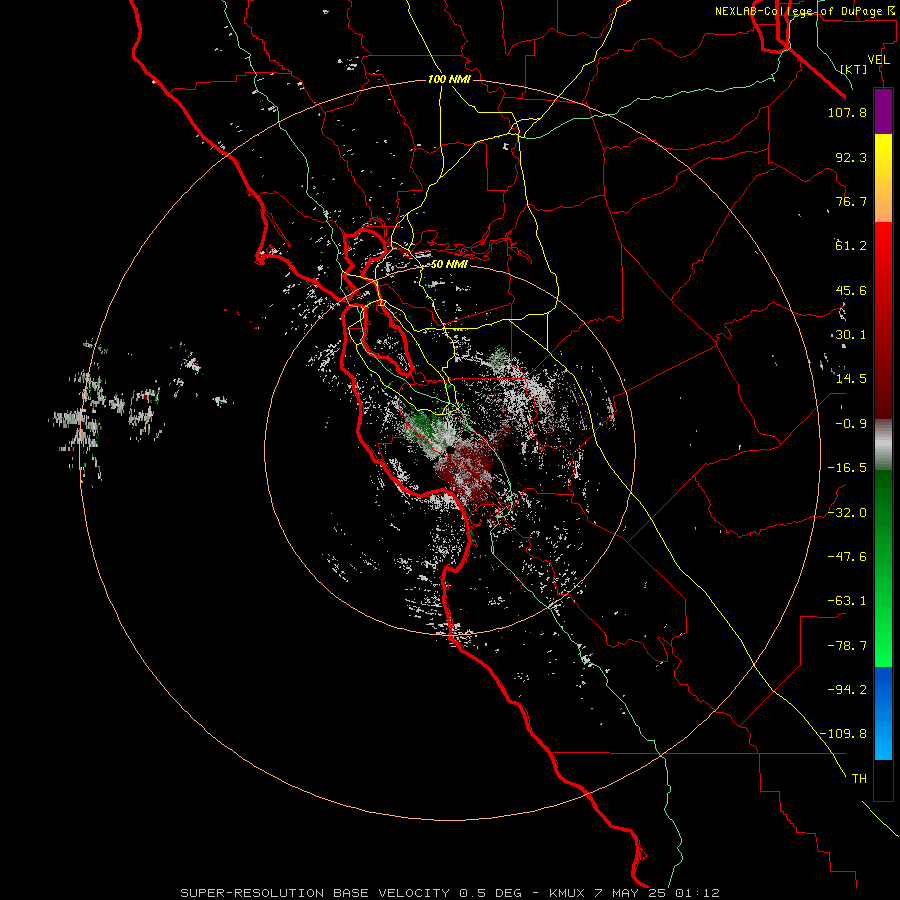Viewport: 900px width, 900px height.
Task: Click the 92.3 scale value
Action: pos(851,157)
